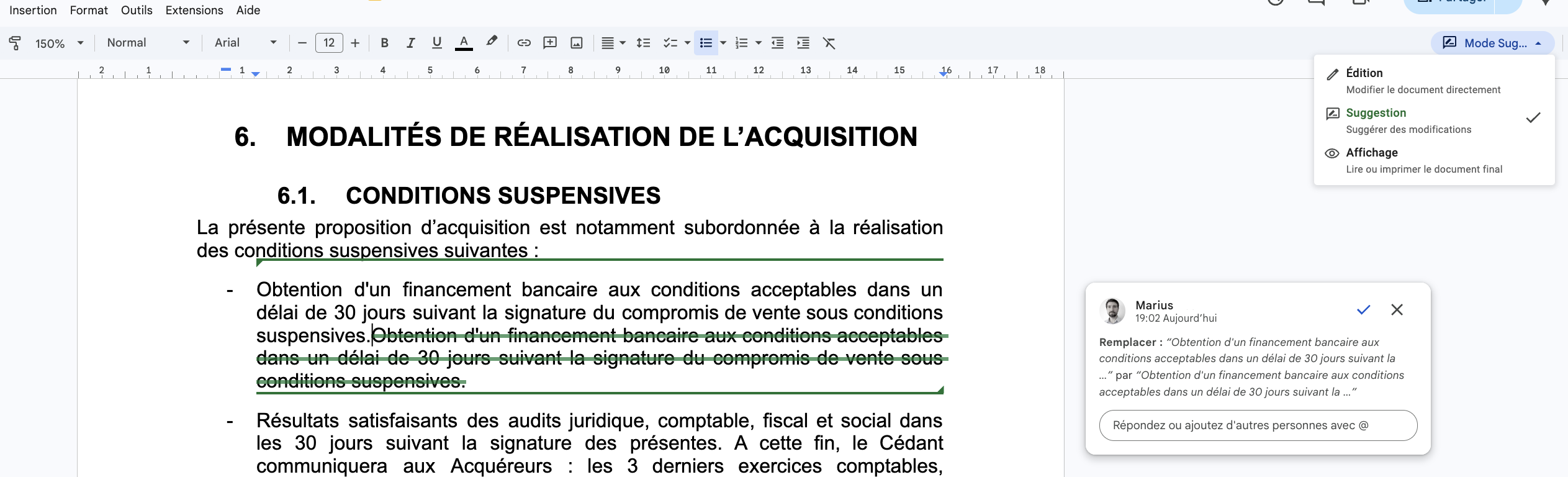Click the "19:02 Aujourd'hui" timestamp
The height and width of the screenshot is (477, 1568).
[x=1176, y=319]
